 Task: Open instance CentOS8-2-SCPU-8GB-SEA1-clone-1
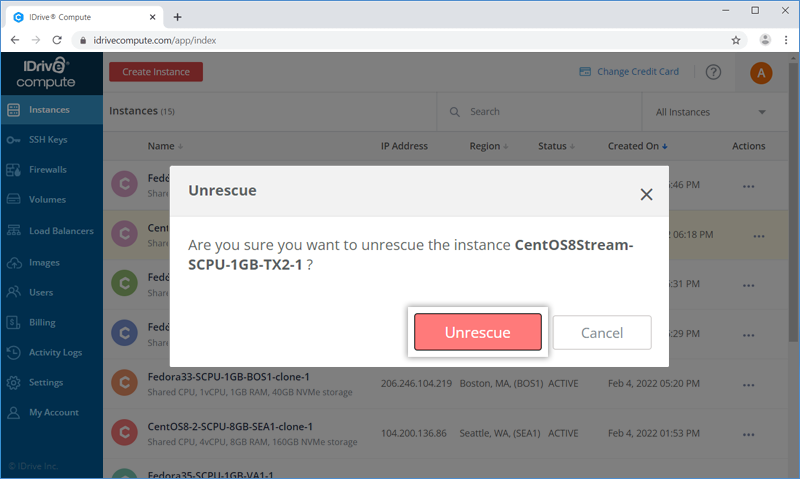230,426
